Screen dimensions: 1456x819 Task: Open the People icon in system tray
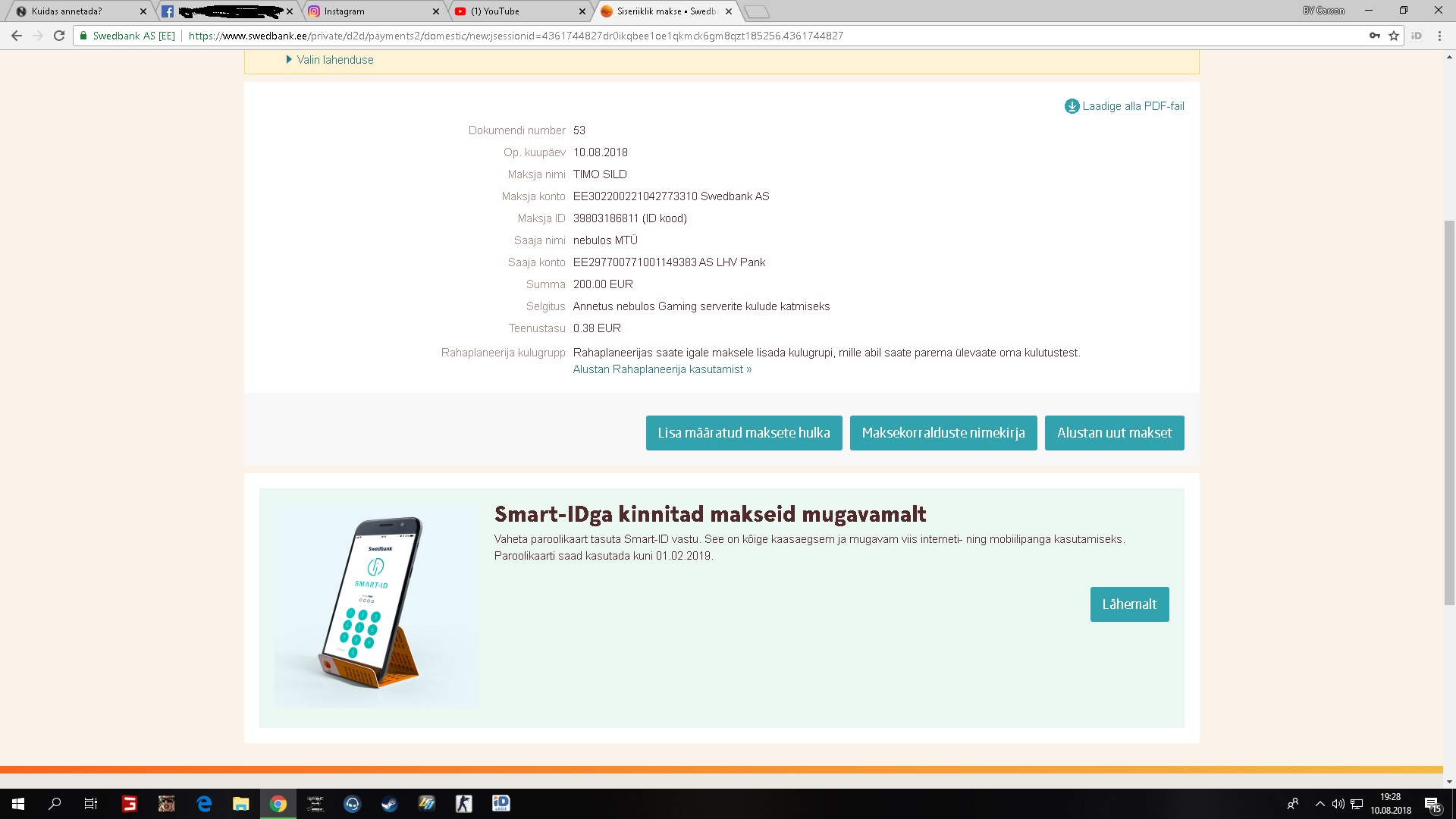click(1293, 804)
